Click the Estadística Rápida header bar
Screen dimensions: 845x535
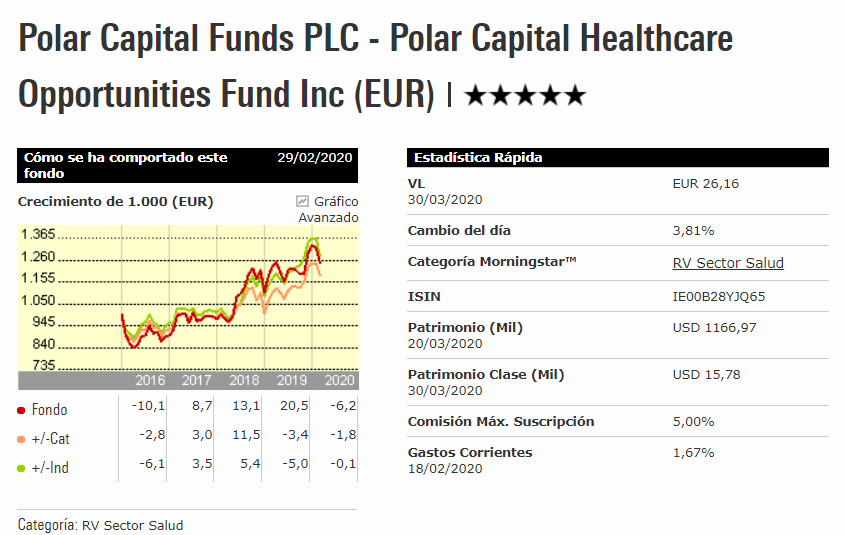click(618, 158)
